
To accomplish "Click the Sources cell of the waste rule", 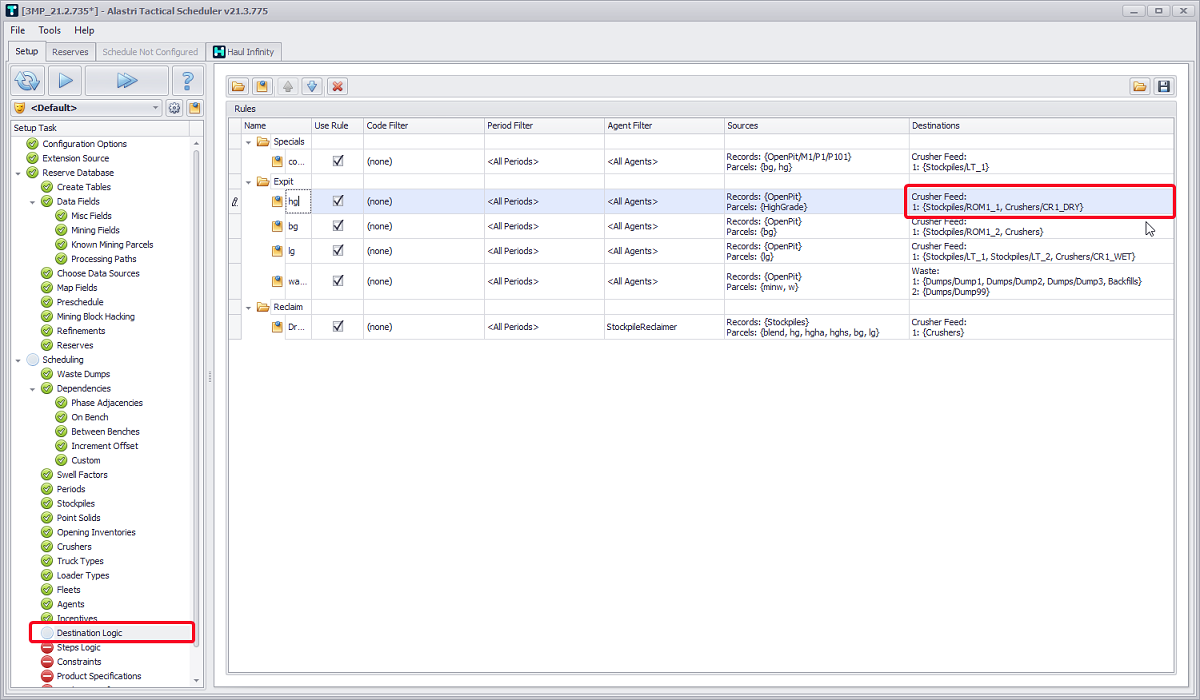I will click(816, 281).
